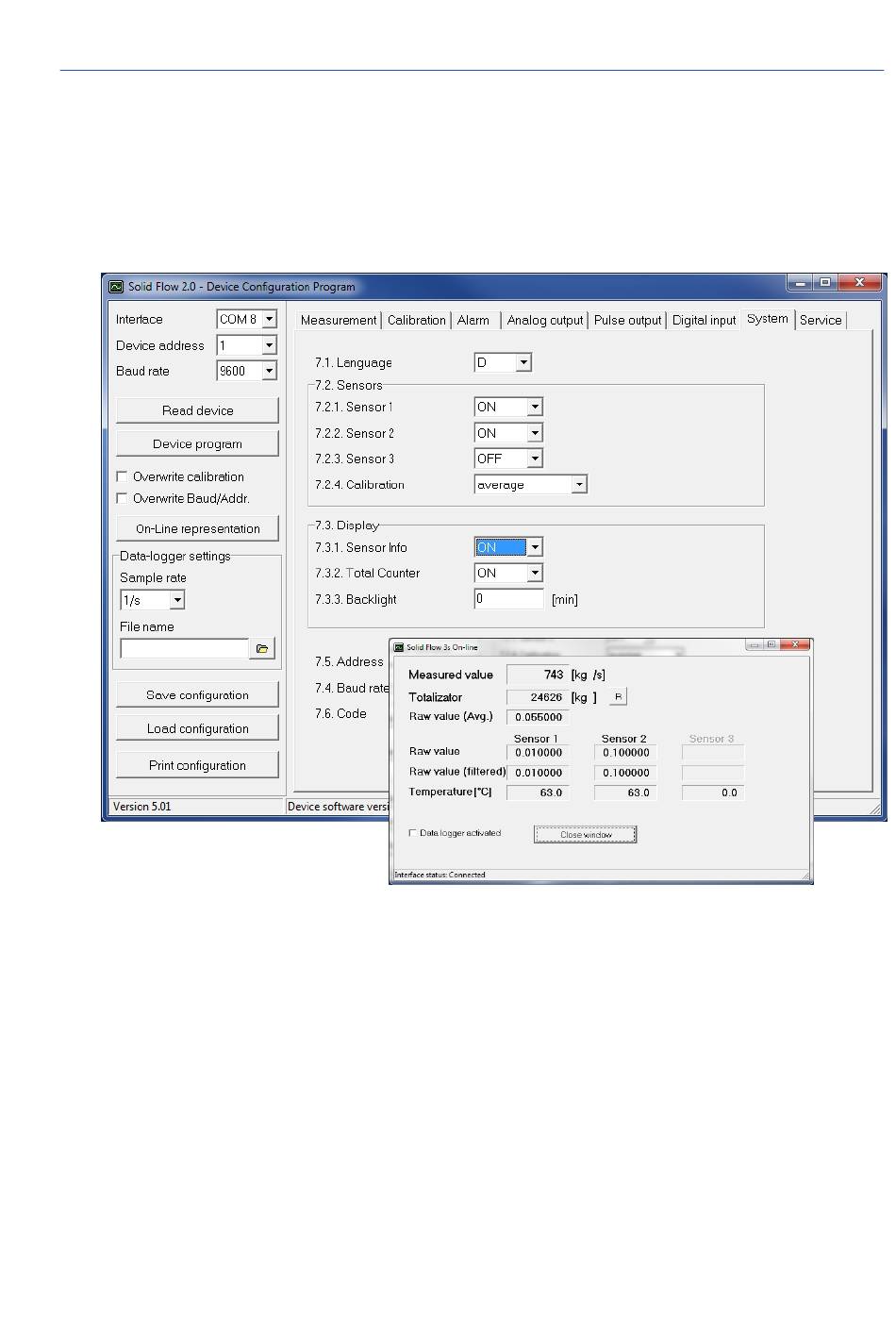Open the 7.1 Language dropdown
The height and width of the screenshot is (1318, 896).
pyautogui.click(x=524, y=362)
